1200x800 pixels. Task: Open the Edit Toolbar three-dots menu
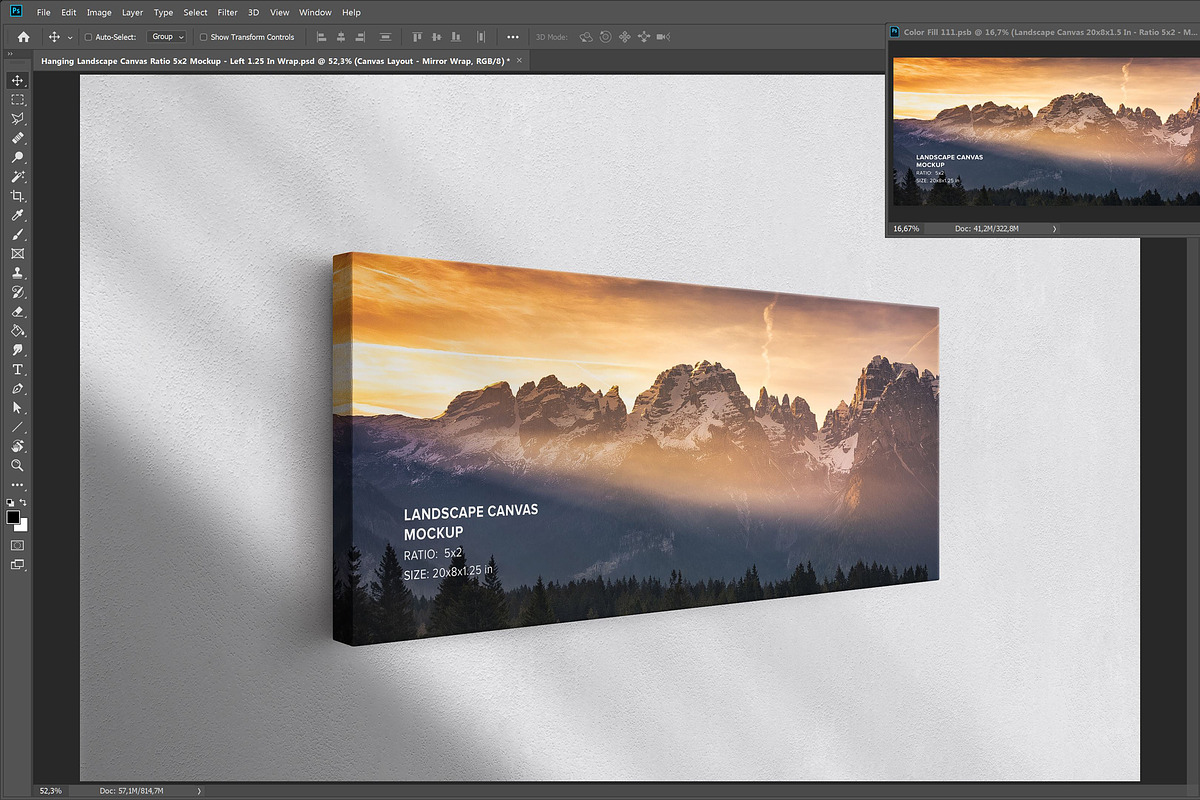click(17, 485)
